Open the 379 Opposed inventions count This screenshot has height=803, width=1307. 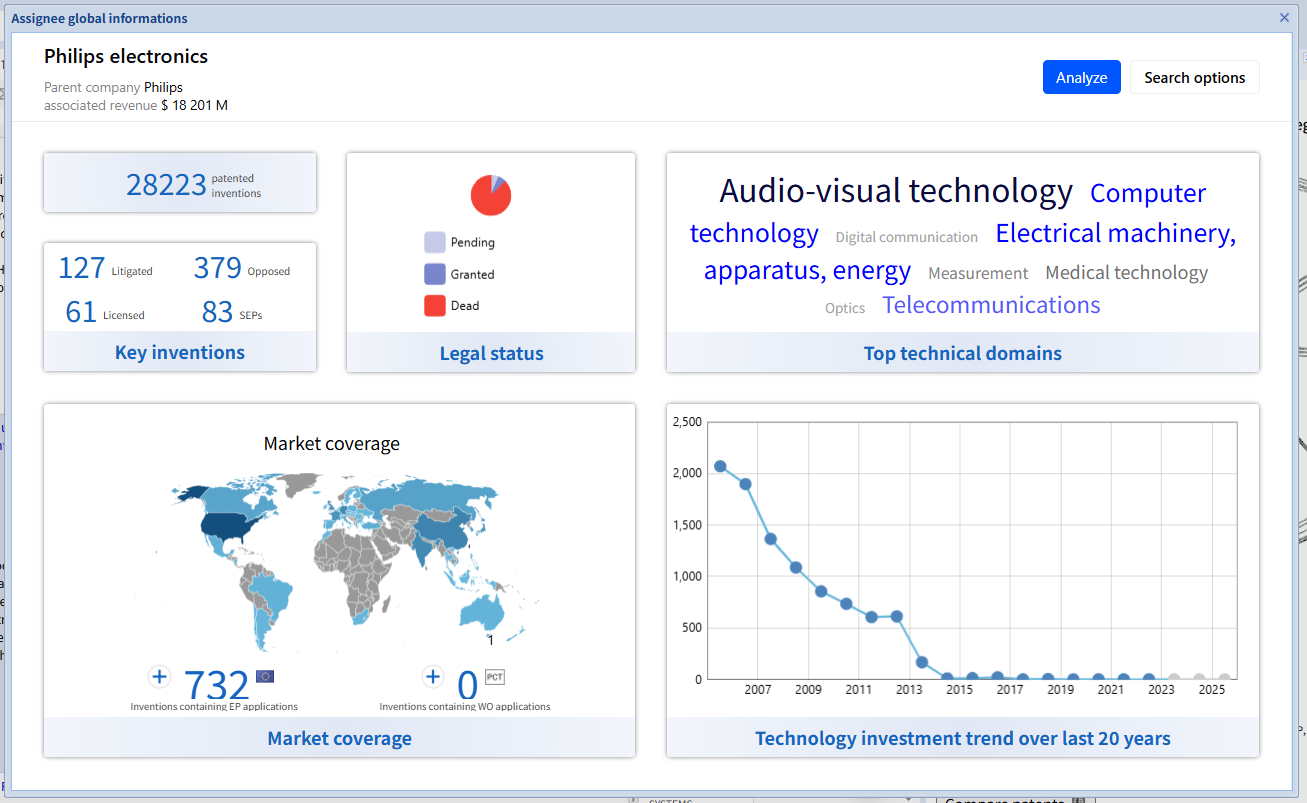218,268
